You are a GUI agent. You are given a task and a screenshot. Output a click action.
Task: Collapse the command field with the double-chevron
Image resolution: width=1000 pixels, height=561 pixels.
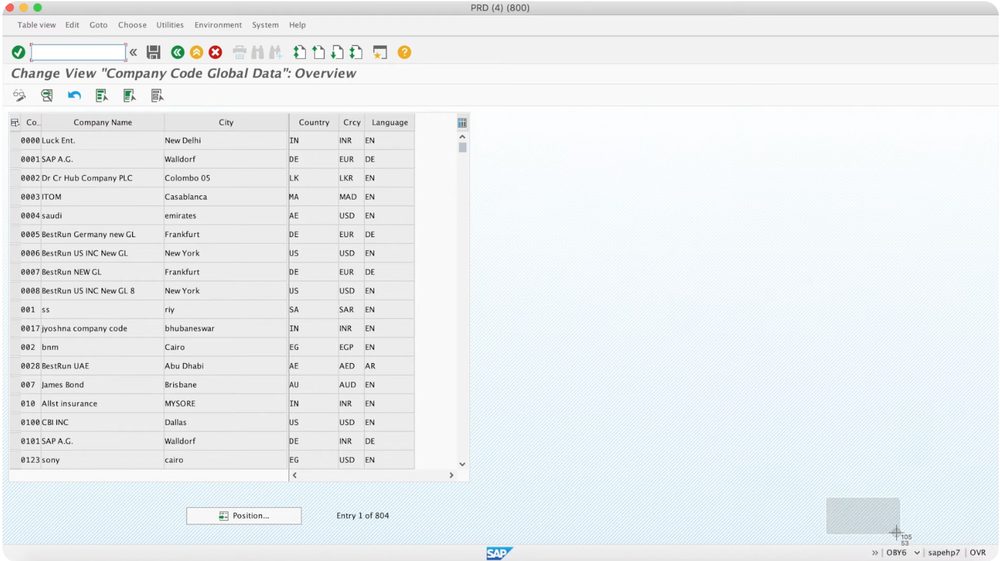[133, 52]
